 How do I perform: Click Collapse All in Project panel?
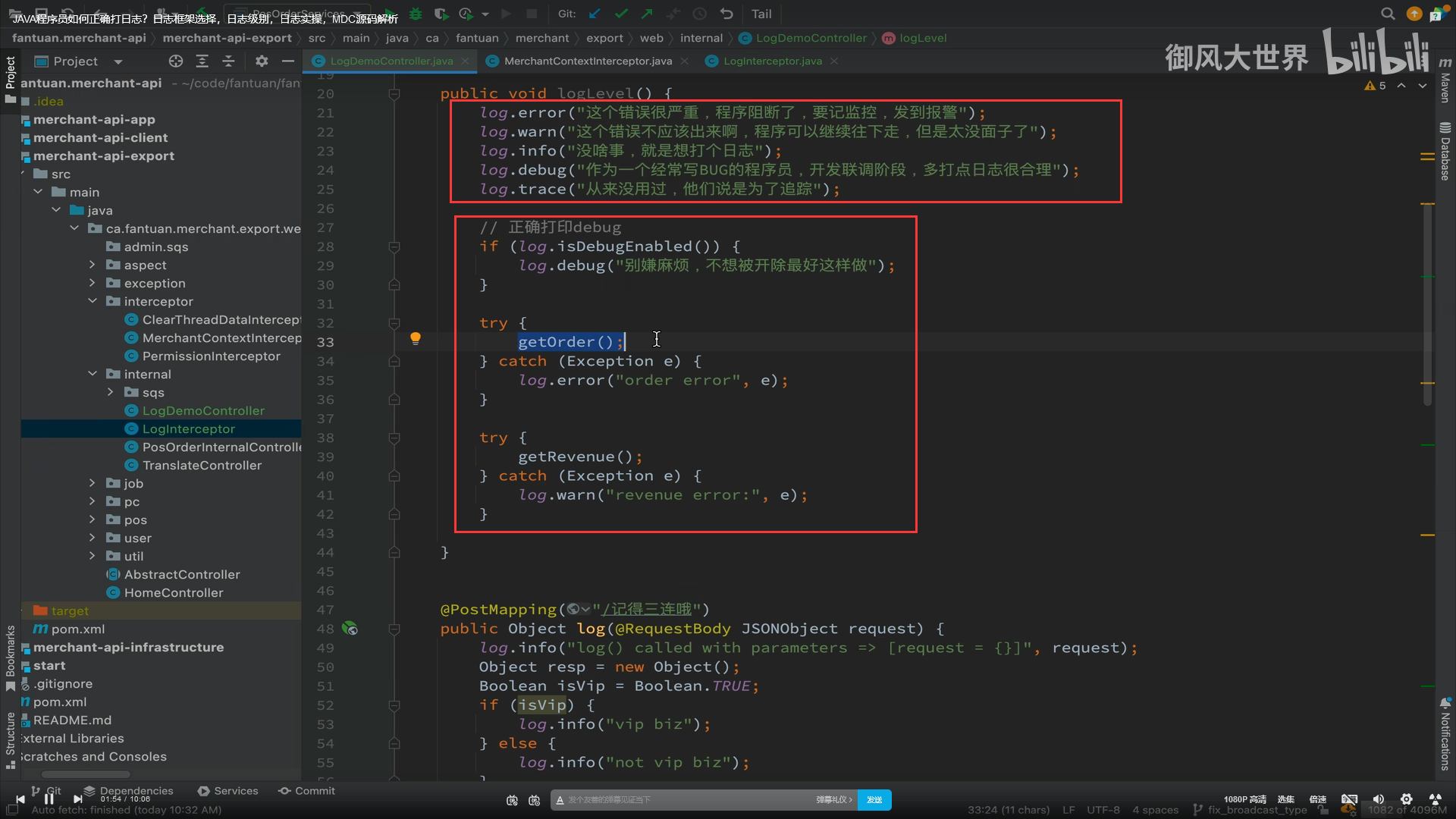pos(228,61)
